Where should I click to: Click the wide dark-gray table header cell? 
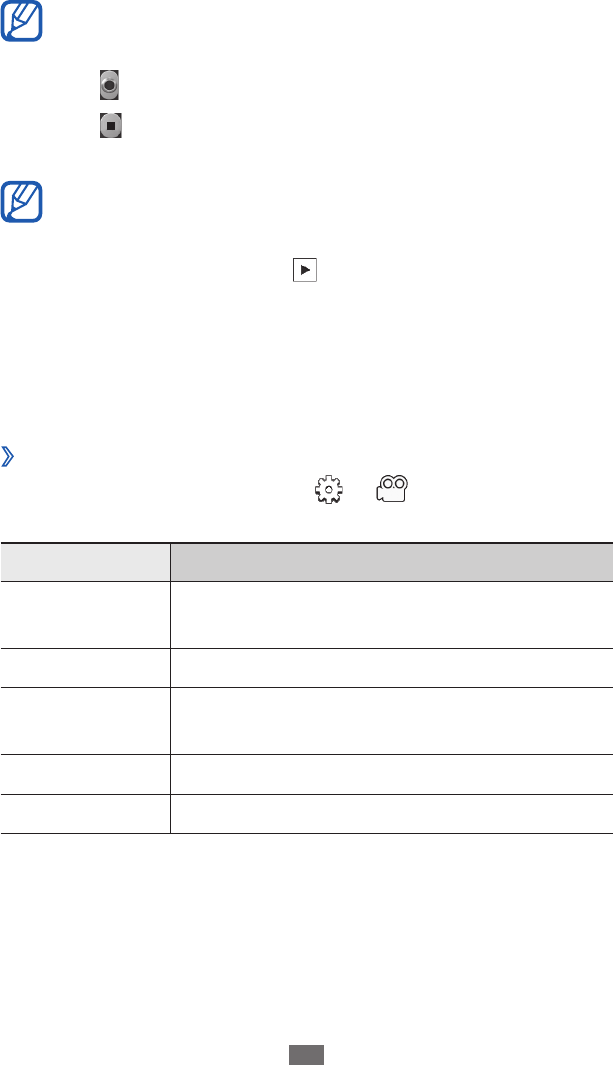pyautogui.click(x=391, y=563)
